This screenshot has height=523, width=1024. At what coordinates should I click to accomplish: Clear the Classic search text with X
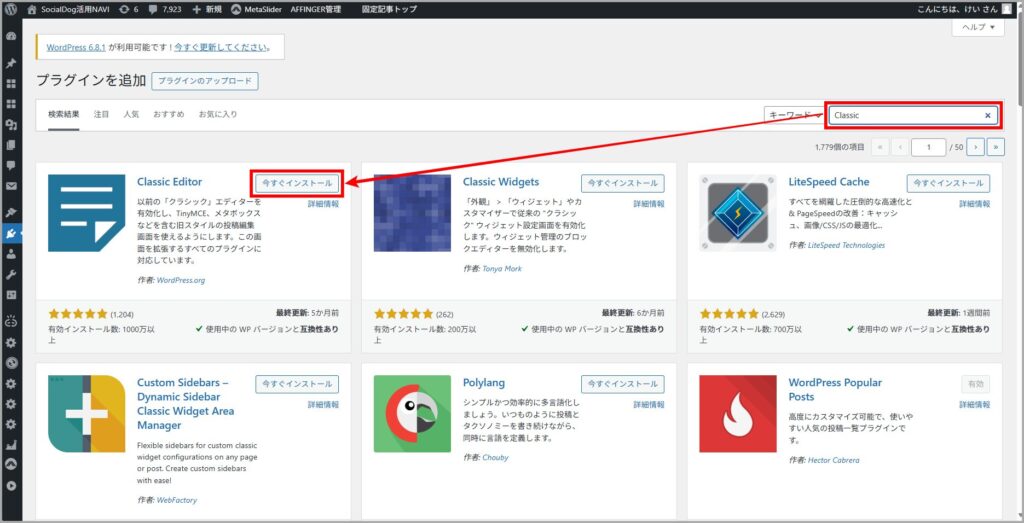tap(987, 116)
